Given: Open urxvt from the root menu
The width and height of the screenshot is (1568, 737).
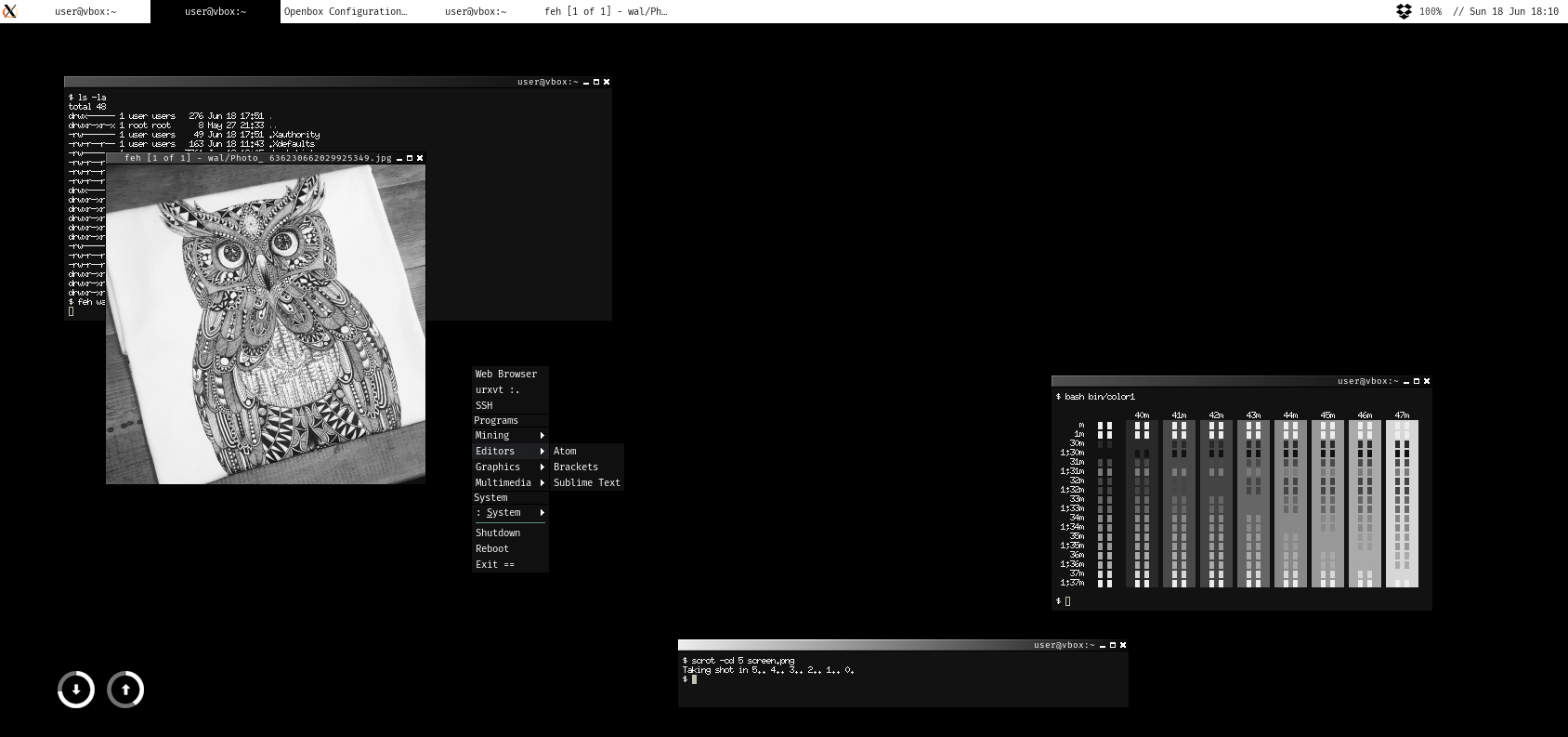Looking at the screenshot, I should point(510,389).
